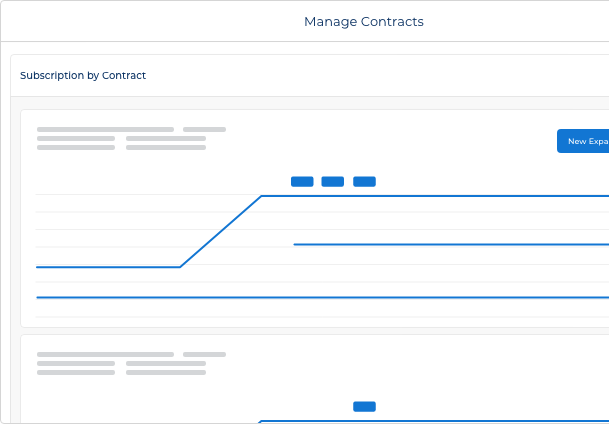Select the middle blue marker above the top chart
The height and width of the screenshot is (424, 609).
click(333, 181)
